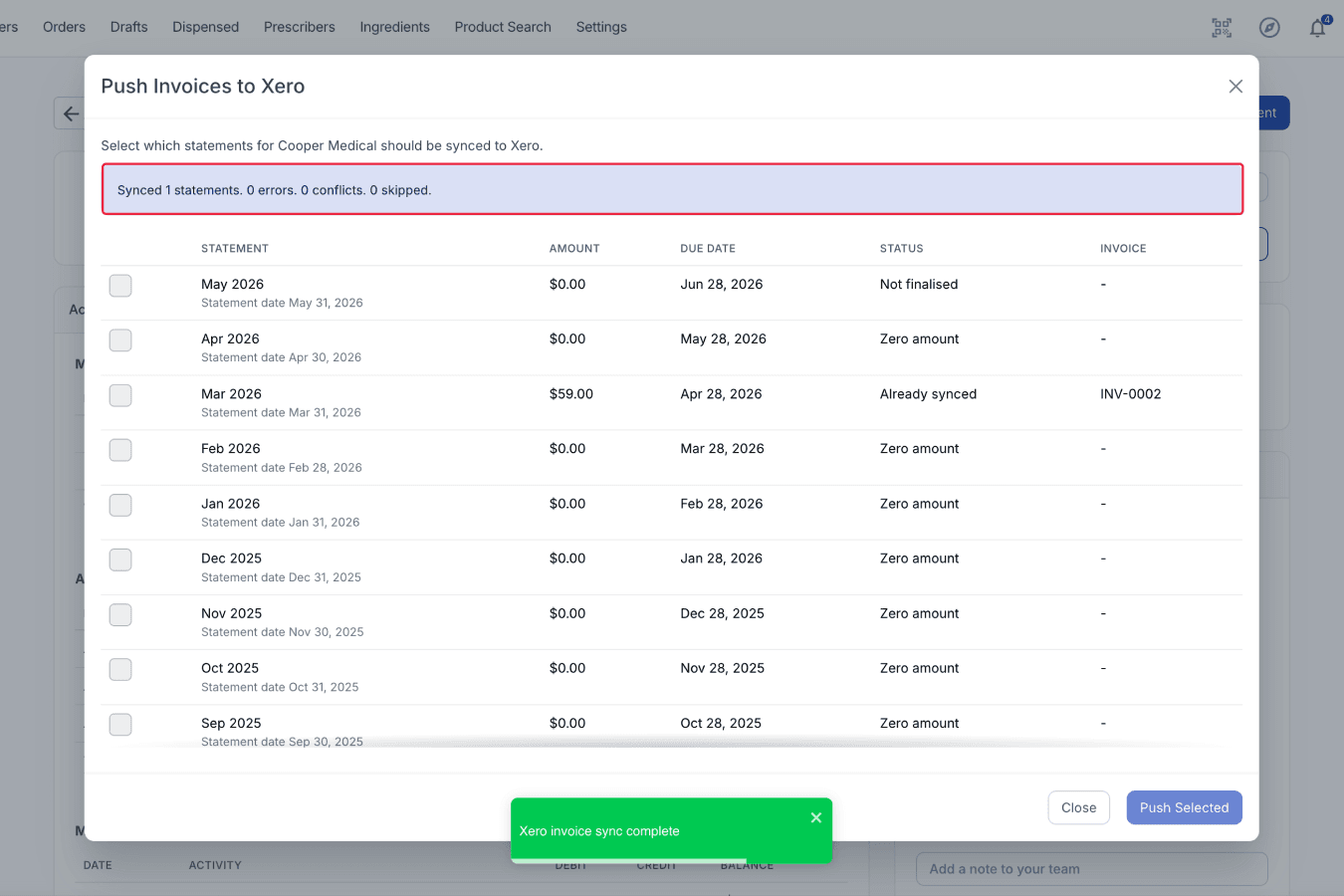
Task: Click the AMOUNT column header
Action: click(574, 249)
